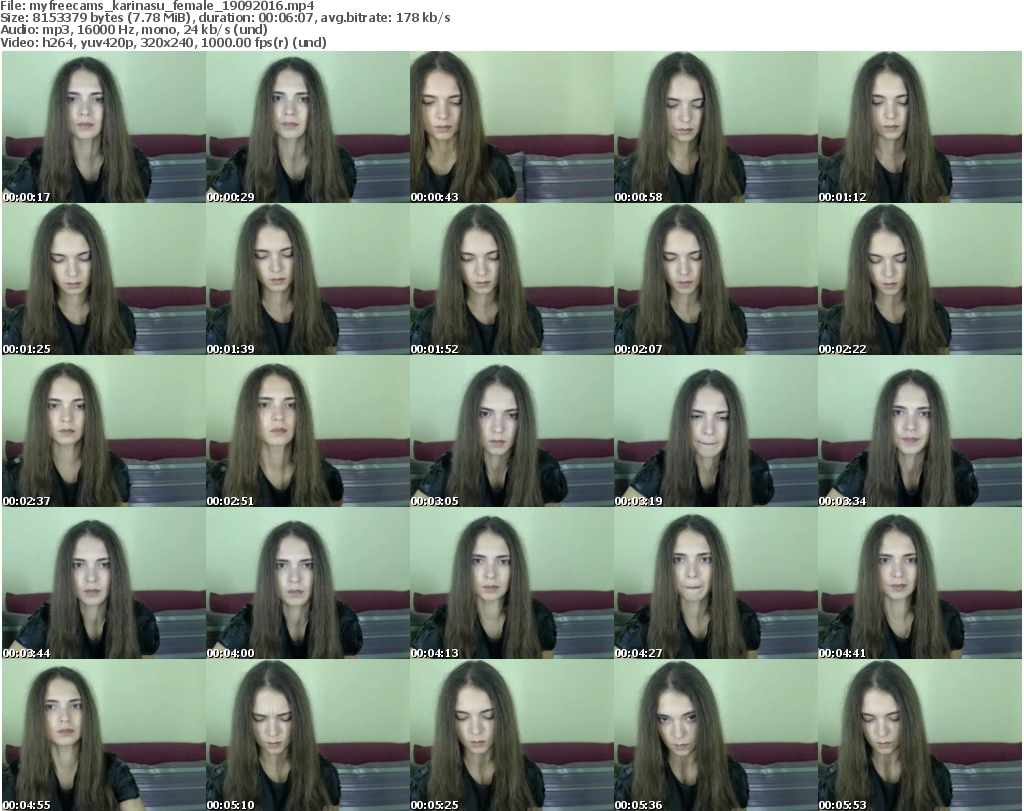This screenshot has height=811, width=1024.
Task: Pick the preview frame marked 00:02:37
Action: (x=104, y=431)
